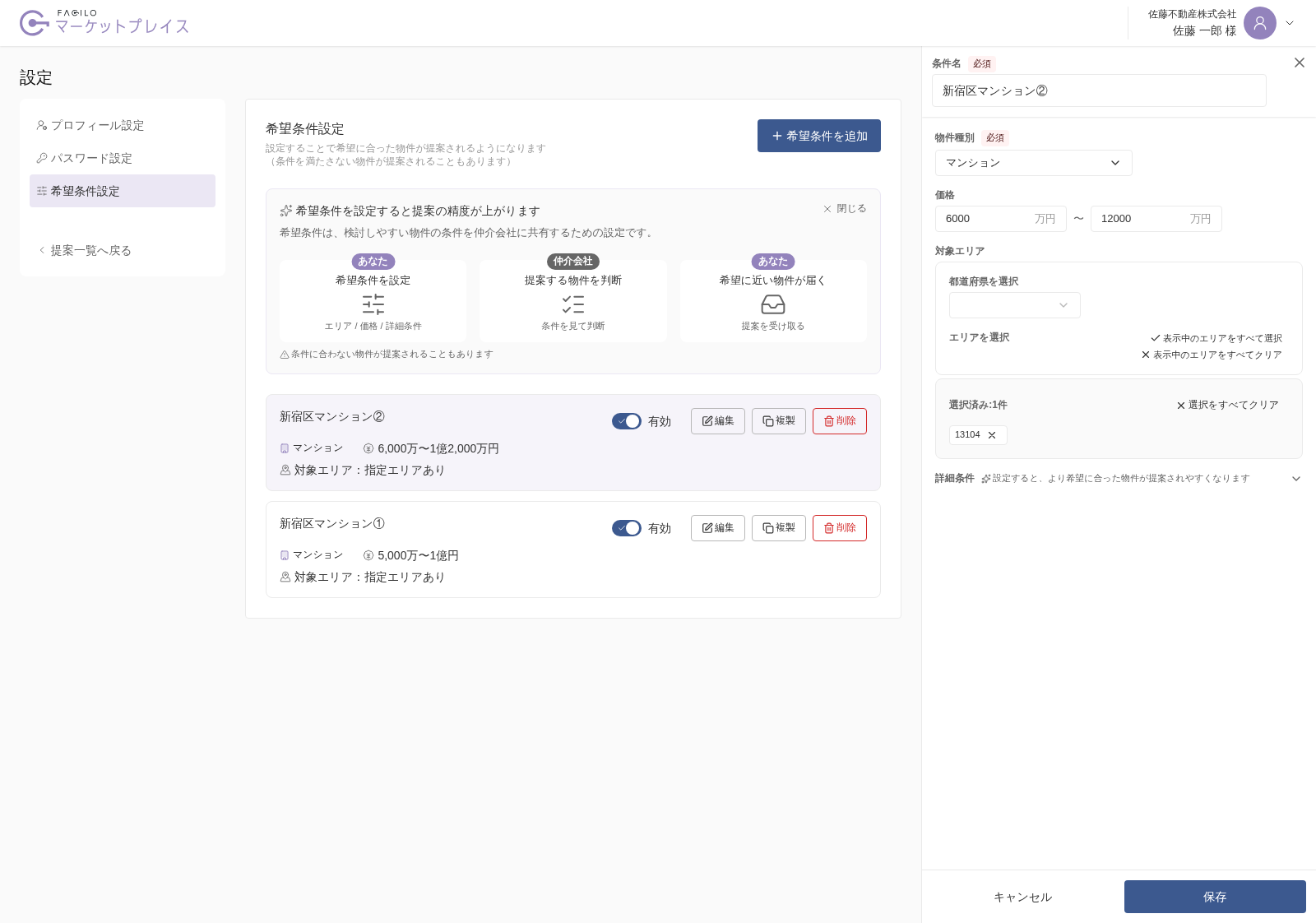Click the area pin icon in 新宿区マンション②

click(x=285, y=470)
